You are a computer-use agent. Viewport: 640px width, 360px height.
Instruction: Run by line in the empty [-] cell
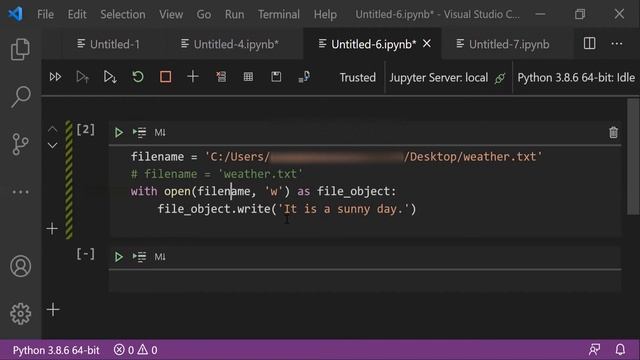pyautogui.click(x=139, y=257)
